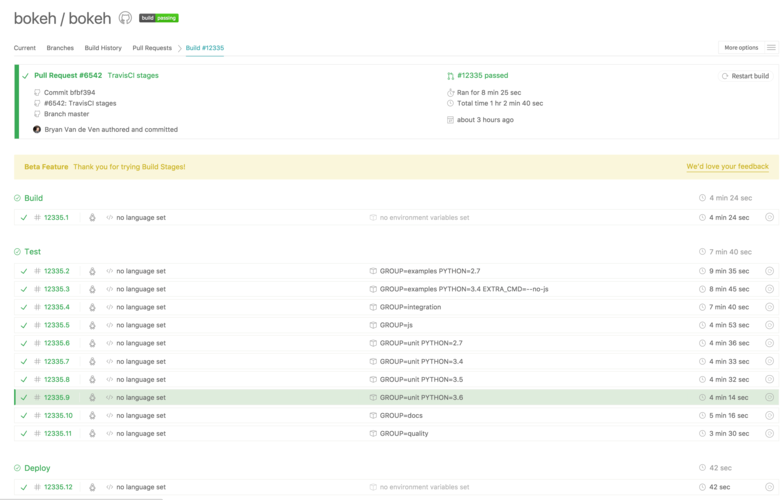This screenshot has width=783, height=500.
Task: Click the Restart build button
Action: [x=746, y=76]
